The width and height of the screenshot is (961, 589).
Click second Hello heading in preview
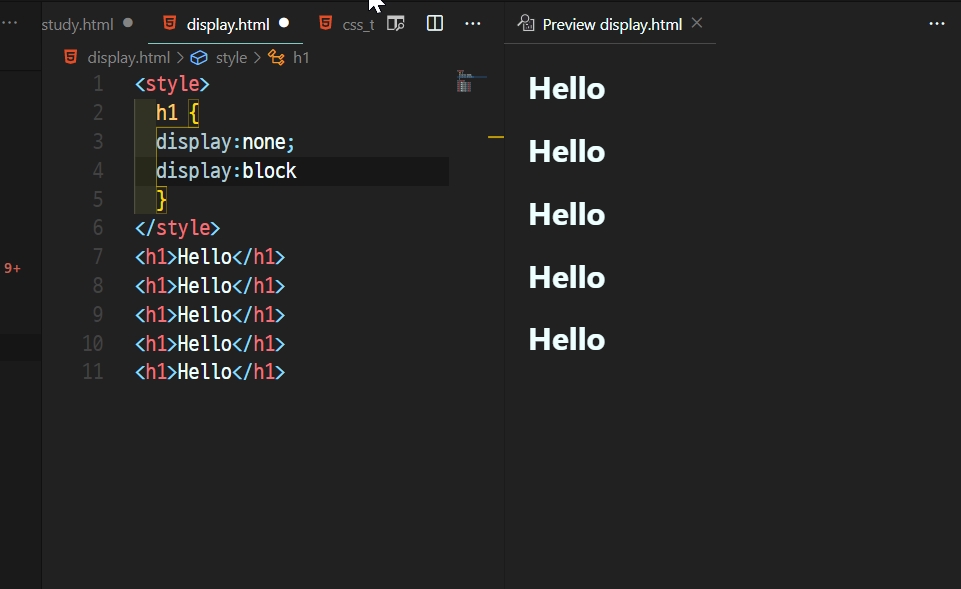[x=567, y=151]
